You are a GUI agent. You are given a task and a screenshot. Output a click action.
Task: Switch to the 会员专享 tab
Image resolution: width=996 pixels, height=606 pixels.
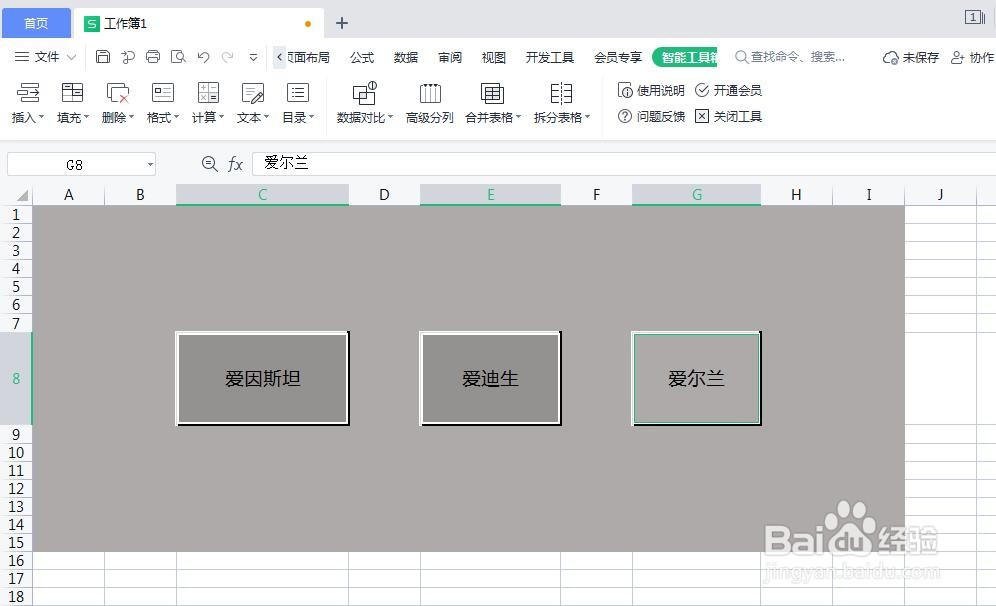point(617,58)
